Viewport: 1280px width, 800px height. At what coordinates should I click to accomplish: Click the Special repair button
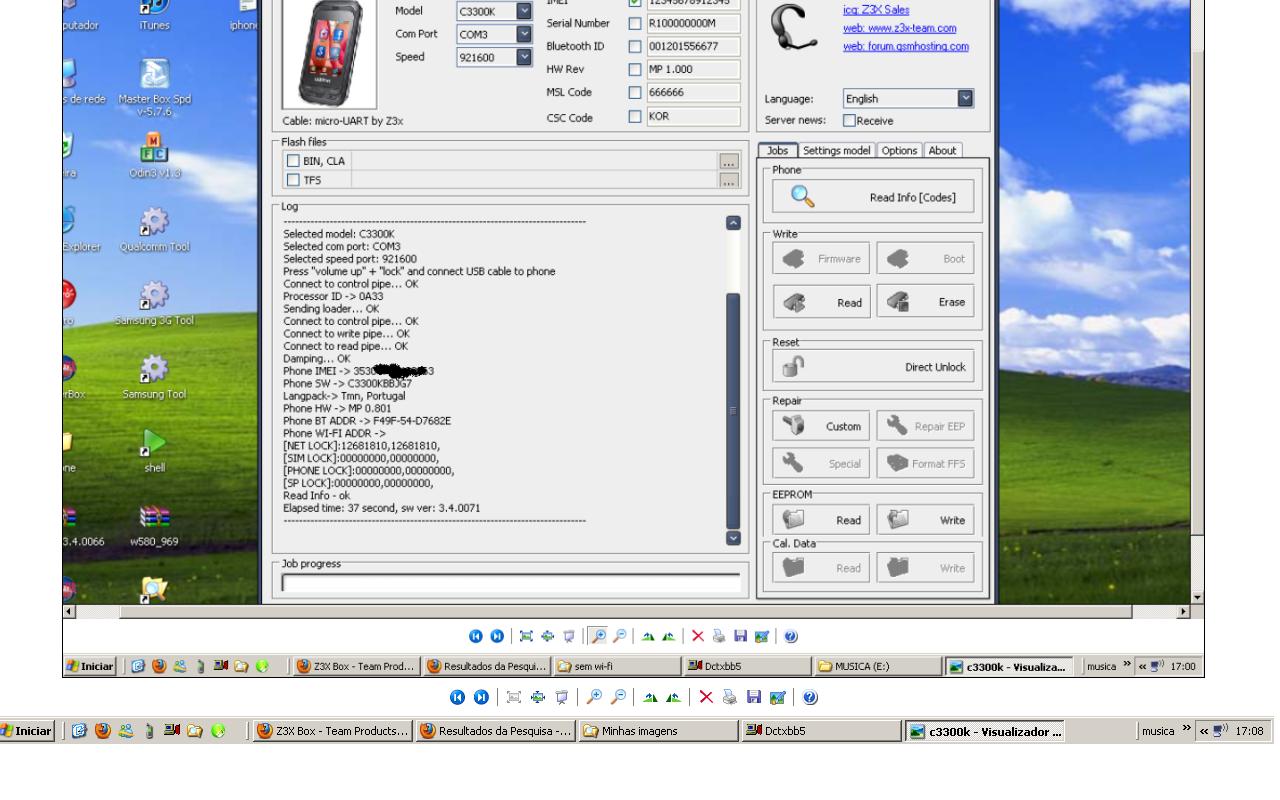coord(822,463)
